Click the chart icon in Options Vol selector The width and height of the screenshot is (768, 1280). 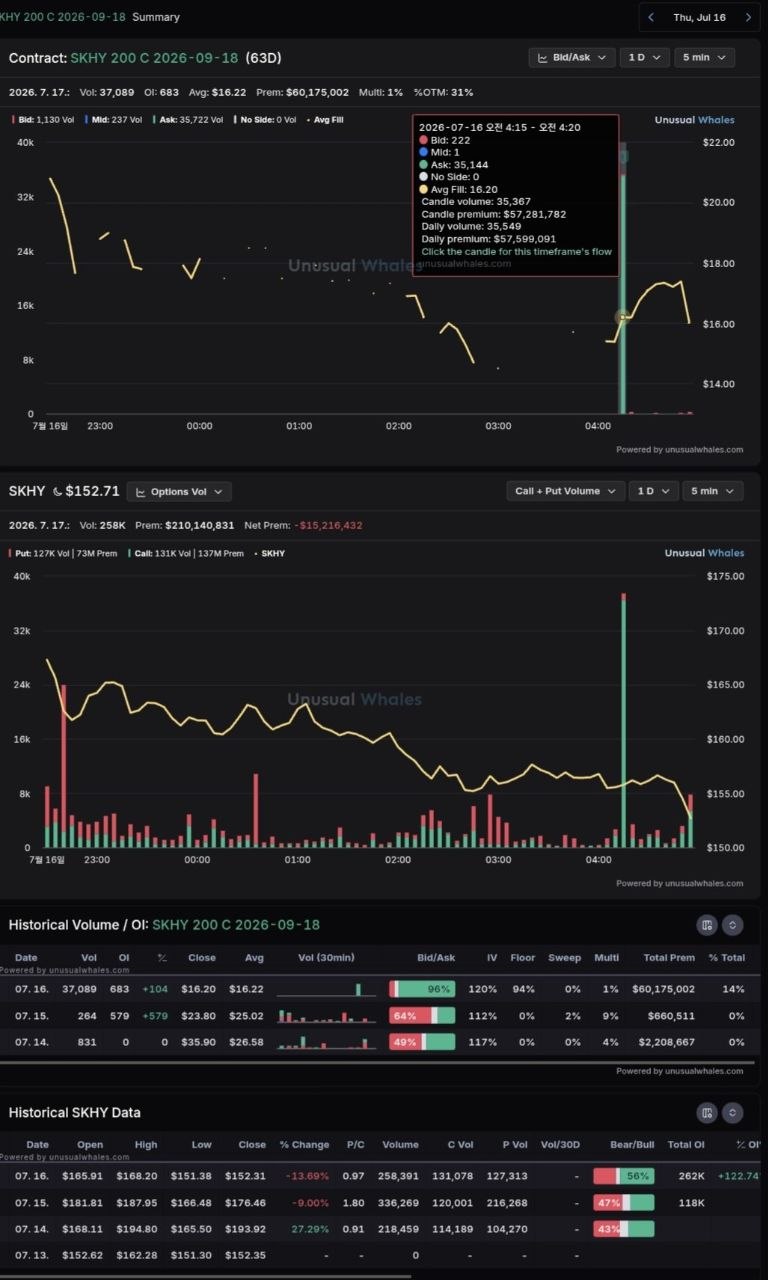141,492
